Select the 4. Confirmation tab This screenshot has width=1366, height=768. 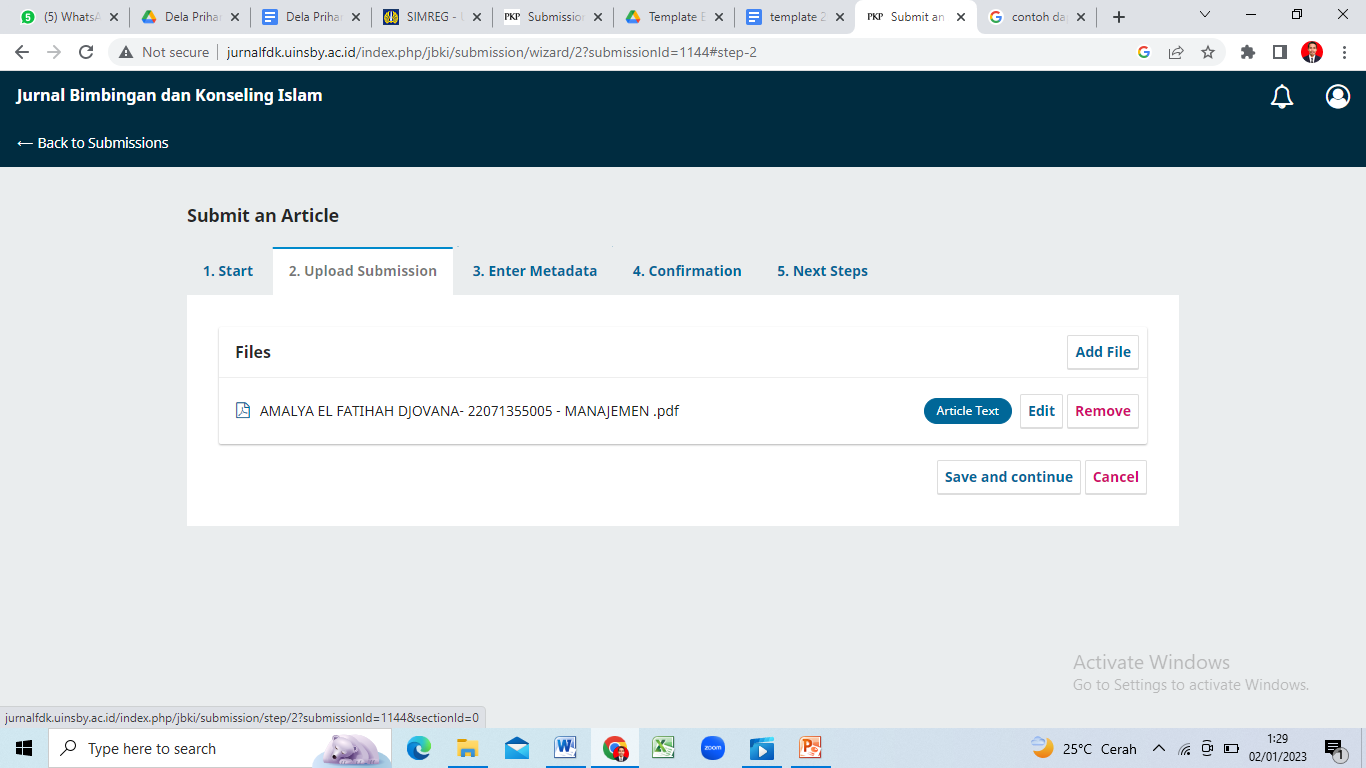pyautogui.click(x=687, y=271)
